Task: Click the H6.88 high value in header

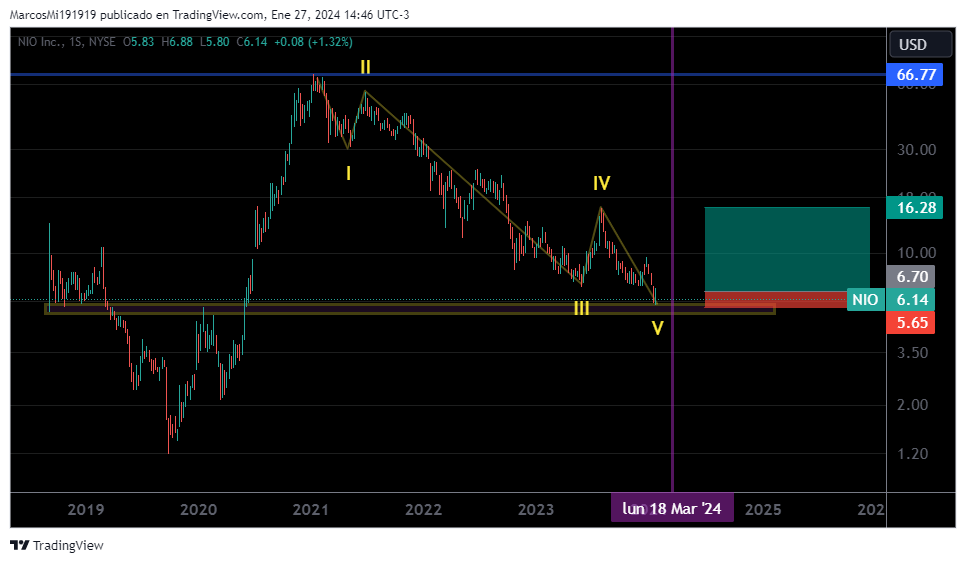Action: point(177,42)
